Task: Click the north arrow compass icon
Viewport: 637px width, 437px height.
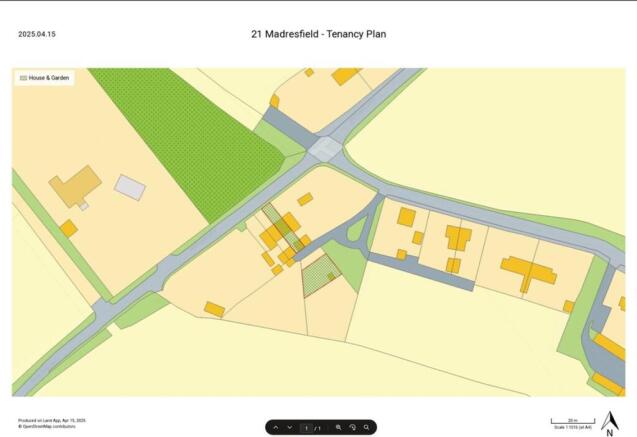Action: [x=609, y=424]
